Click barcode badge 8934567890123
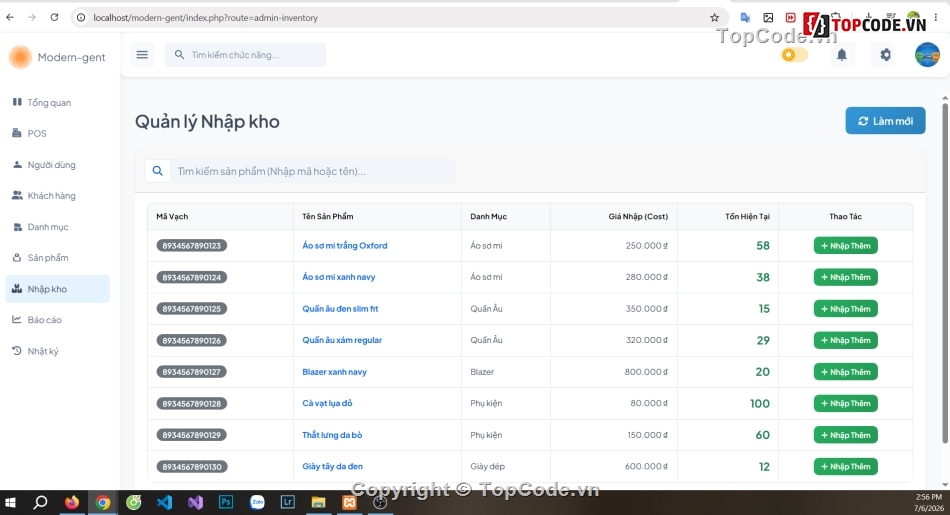 [x=191, y=245]
